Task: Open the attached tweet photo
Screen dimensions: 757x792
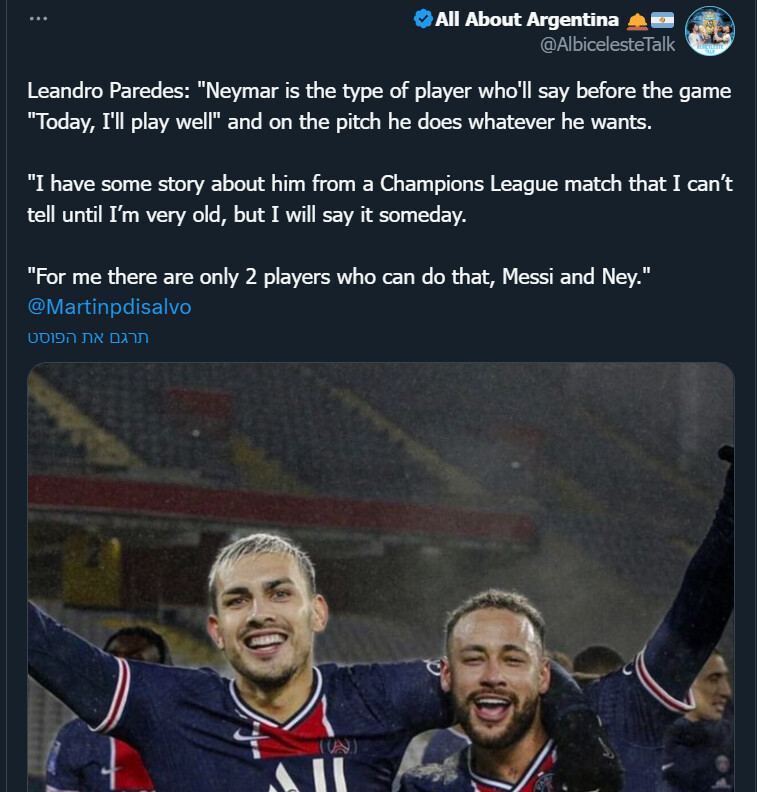Action: 381,577
